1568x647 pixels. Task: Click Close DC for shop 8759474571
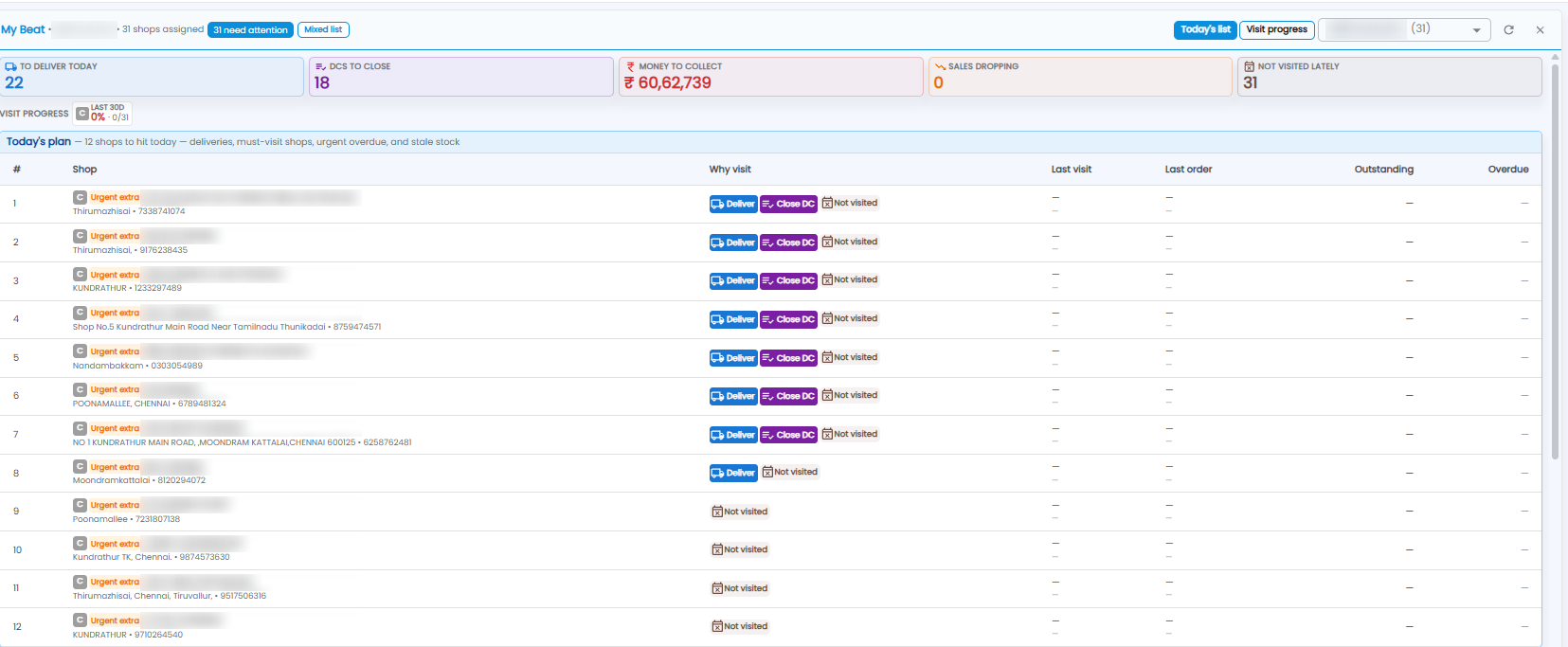point(788,319)
